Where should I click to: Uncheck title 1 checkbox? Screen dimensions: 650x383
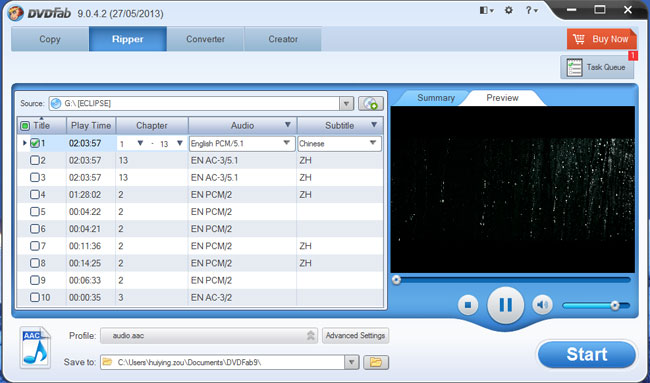(35, 143)
